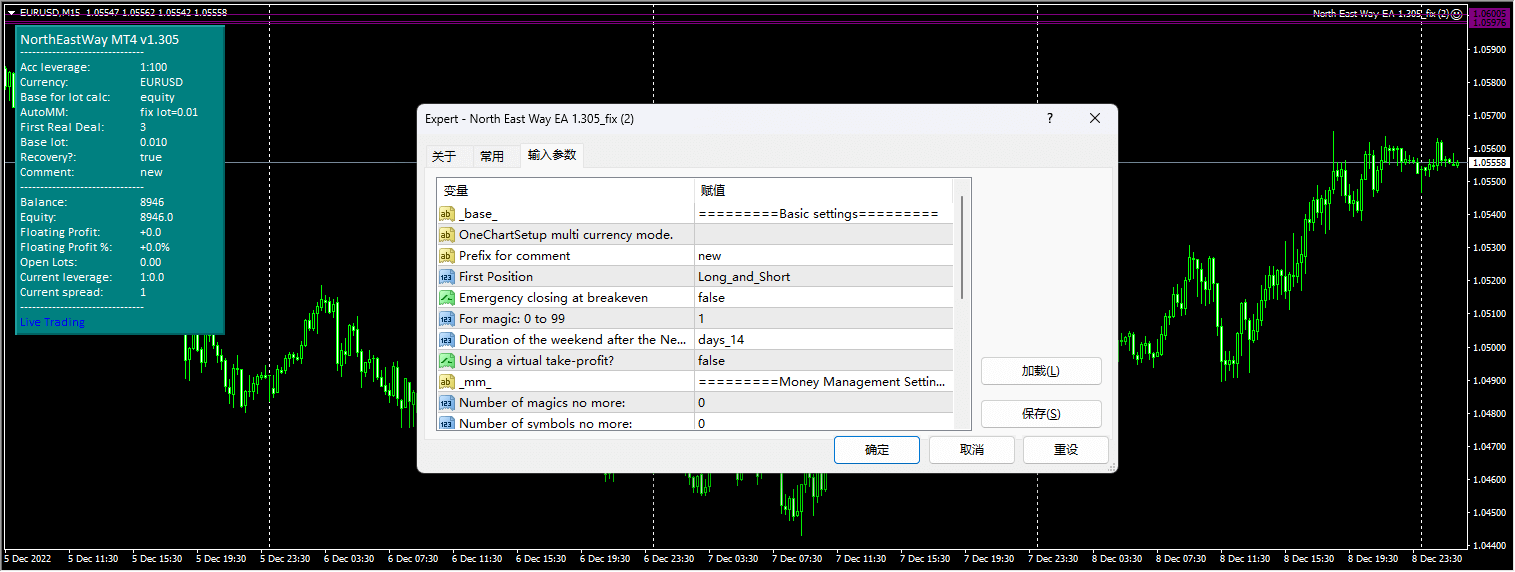Switch to the 关于 tab
Viewport: 1515px width, 572px height.
click(x=444, y=156)
